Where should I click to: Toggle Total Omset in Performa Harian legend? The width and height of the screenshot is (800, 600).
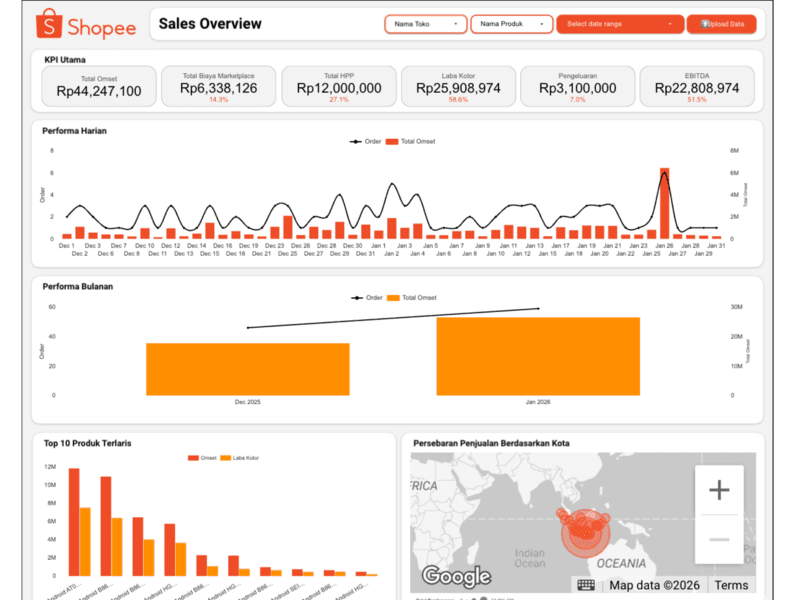[417, 142]
